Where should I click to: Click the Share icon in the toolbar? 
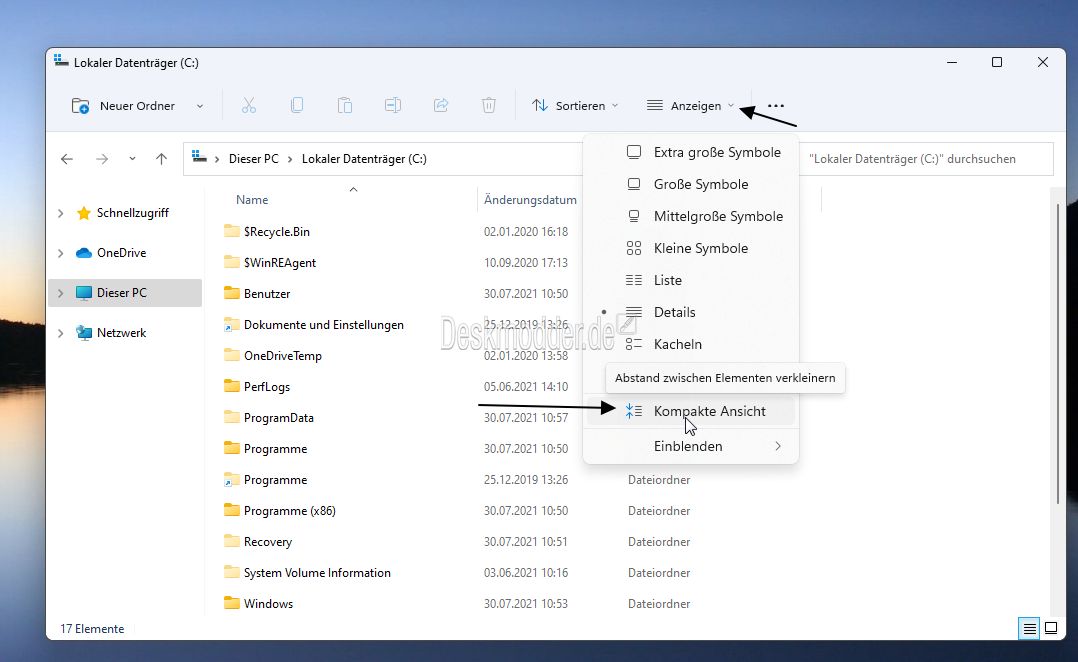click(441, 105)
